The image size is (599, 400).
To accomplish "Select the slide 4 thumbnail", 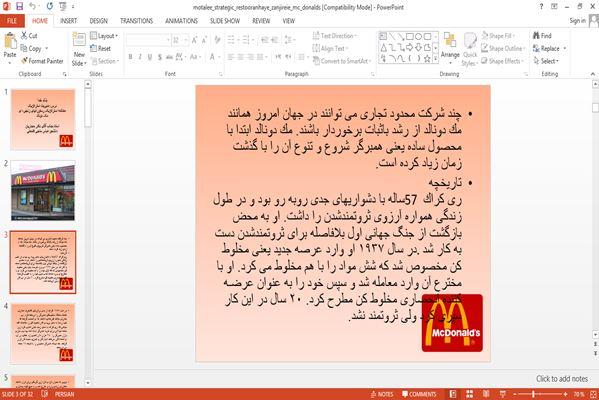I will [43, 334].
